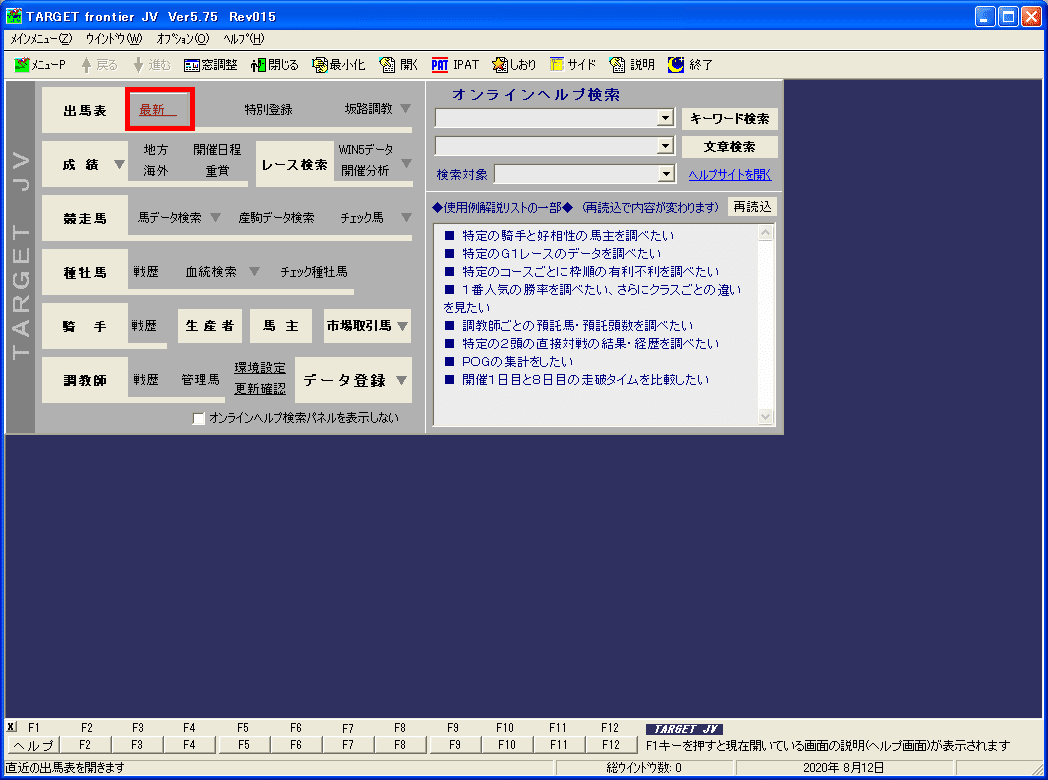1048x780 pixels.
Task: Click 特別登録 item
Action: [x=268, y=110]
